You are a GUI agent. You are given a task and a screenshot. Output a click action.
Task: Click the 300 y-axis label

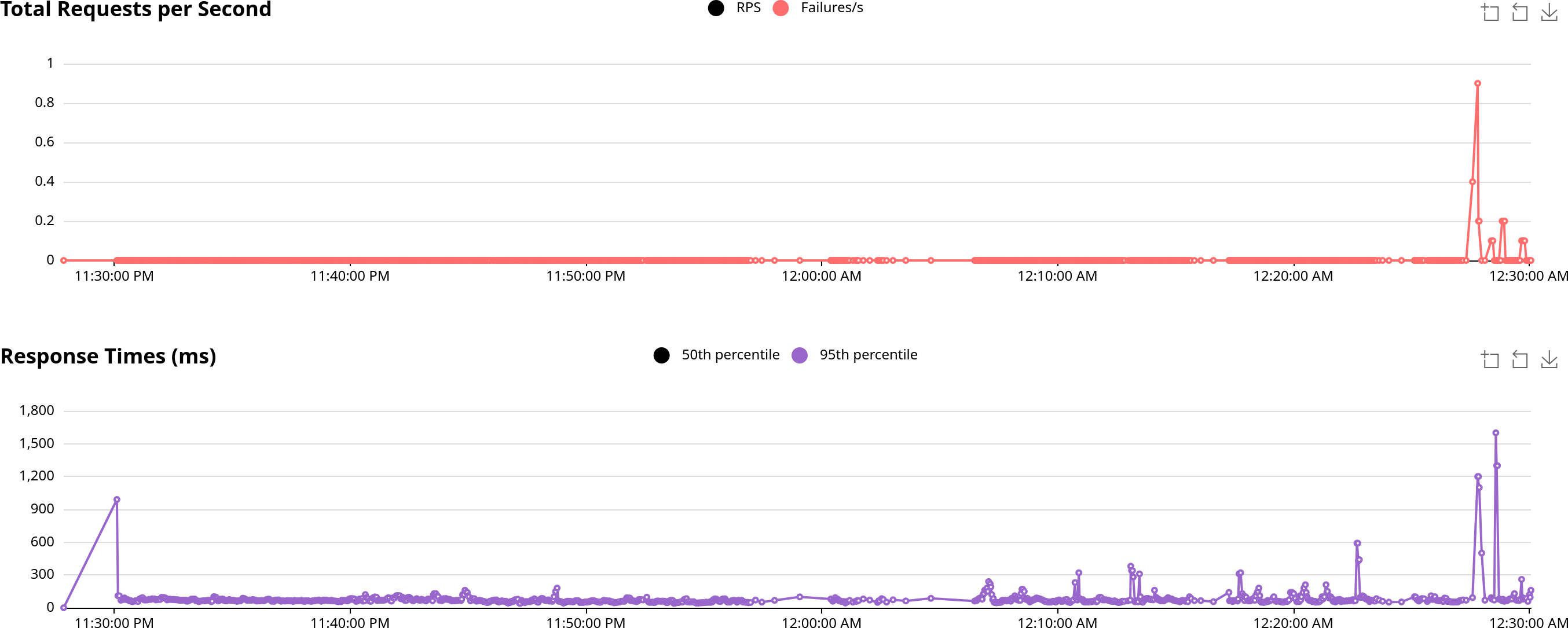pos(42,574)
